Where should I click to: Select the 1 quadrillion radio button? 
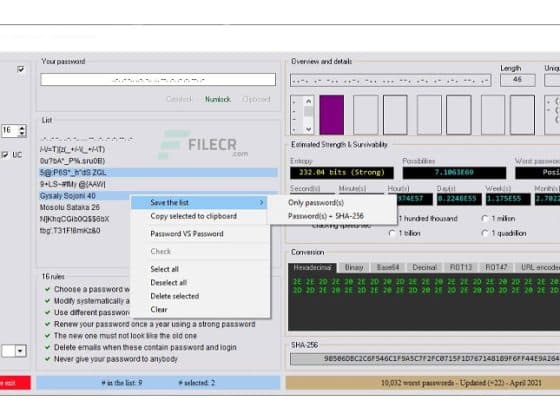click(485, 234)
